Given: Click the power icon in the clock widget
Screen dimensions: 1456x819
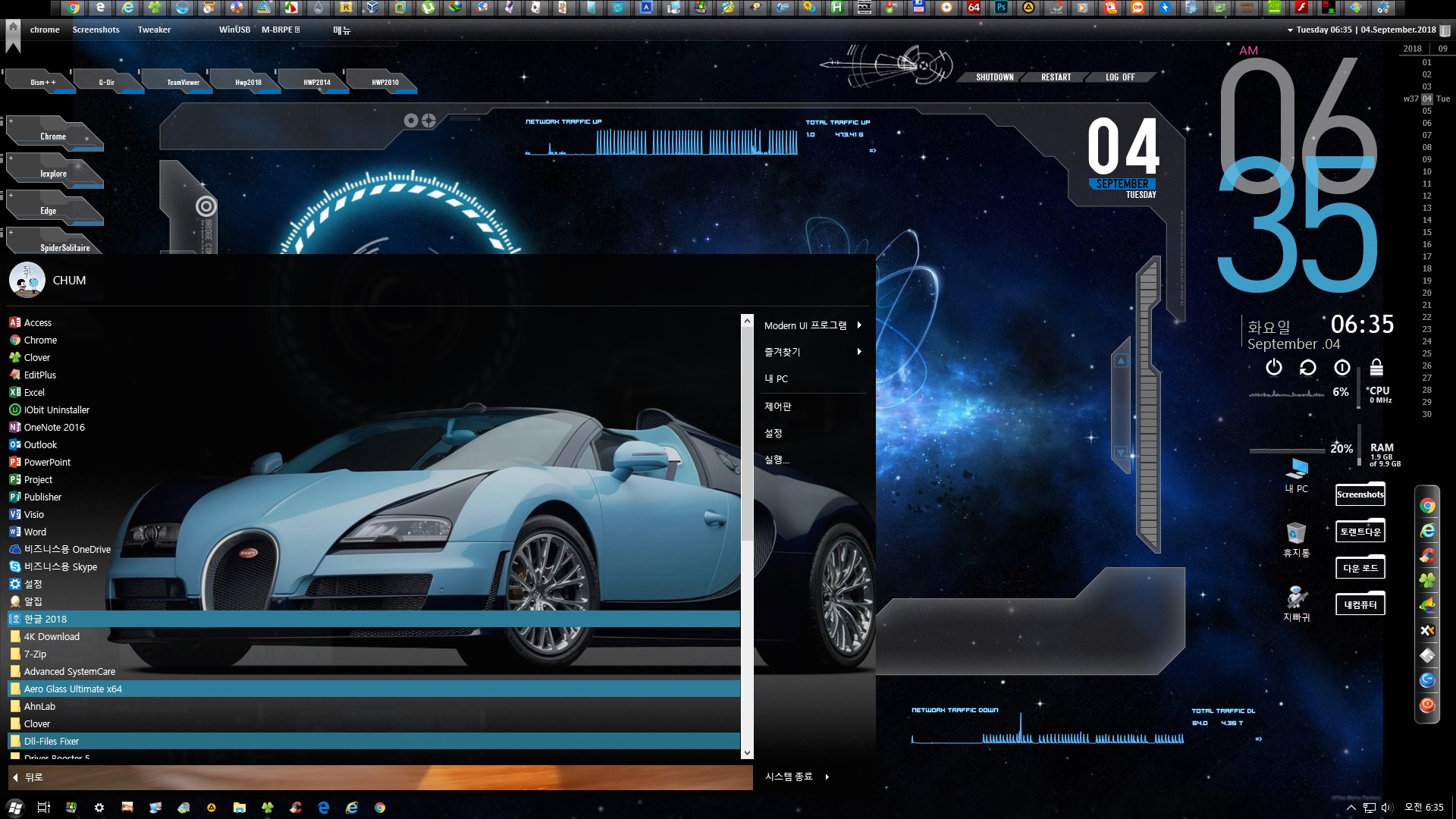Looking at the screenshot, I should click(1274, 368).
